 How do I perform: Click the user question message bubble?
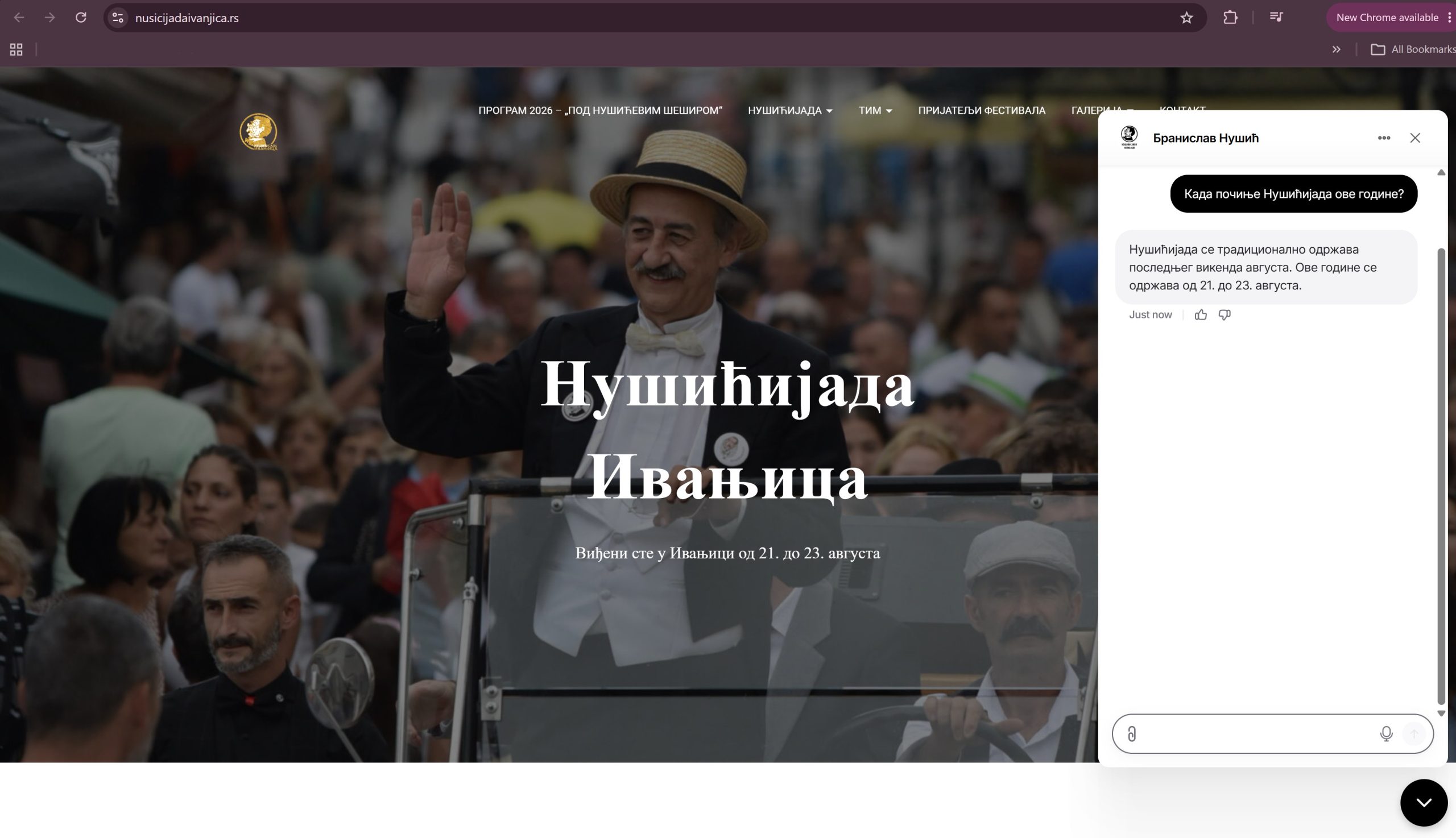click(x=1294, y=194)
